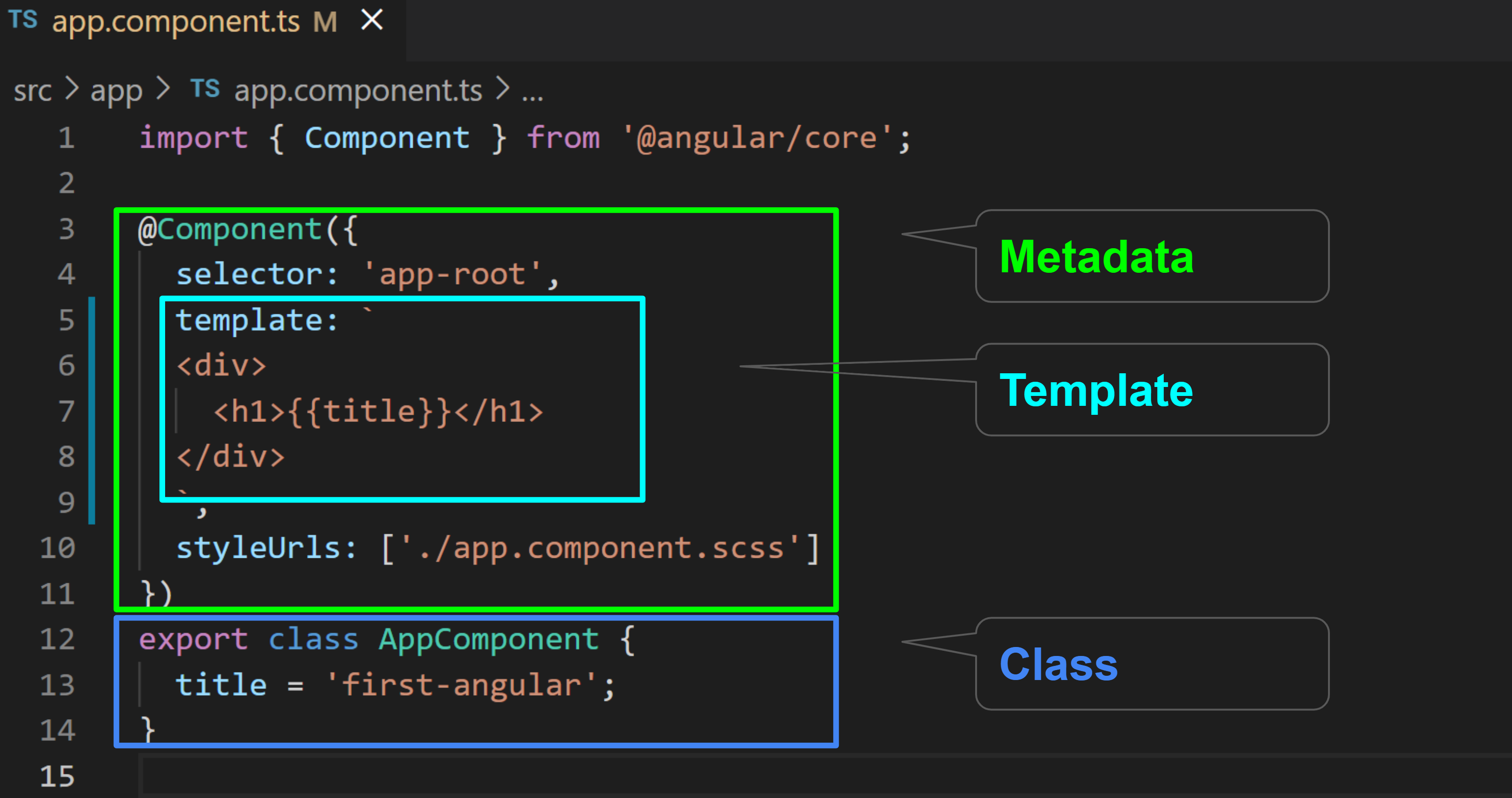Close the app.component.ts editor tab
This screenshot has width=1512, height=798.
[372, 21]
